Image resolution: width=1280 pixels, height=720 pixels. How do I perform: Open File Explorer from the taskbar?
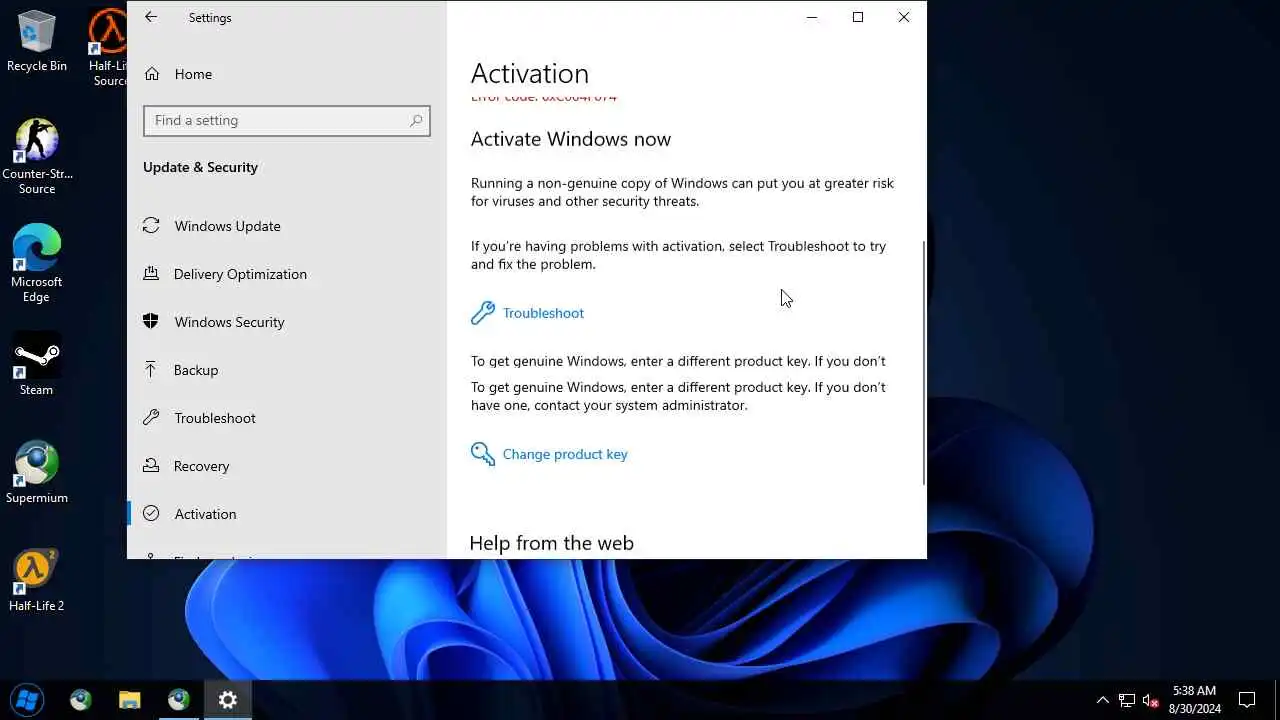(x=130, y=699)
